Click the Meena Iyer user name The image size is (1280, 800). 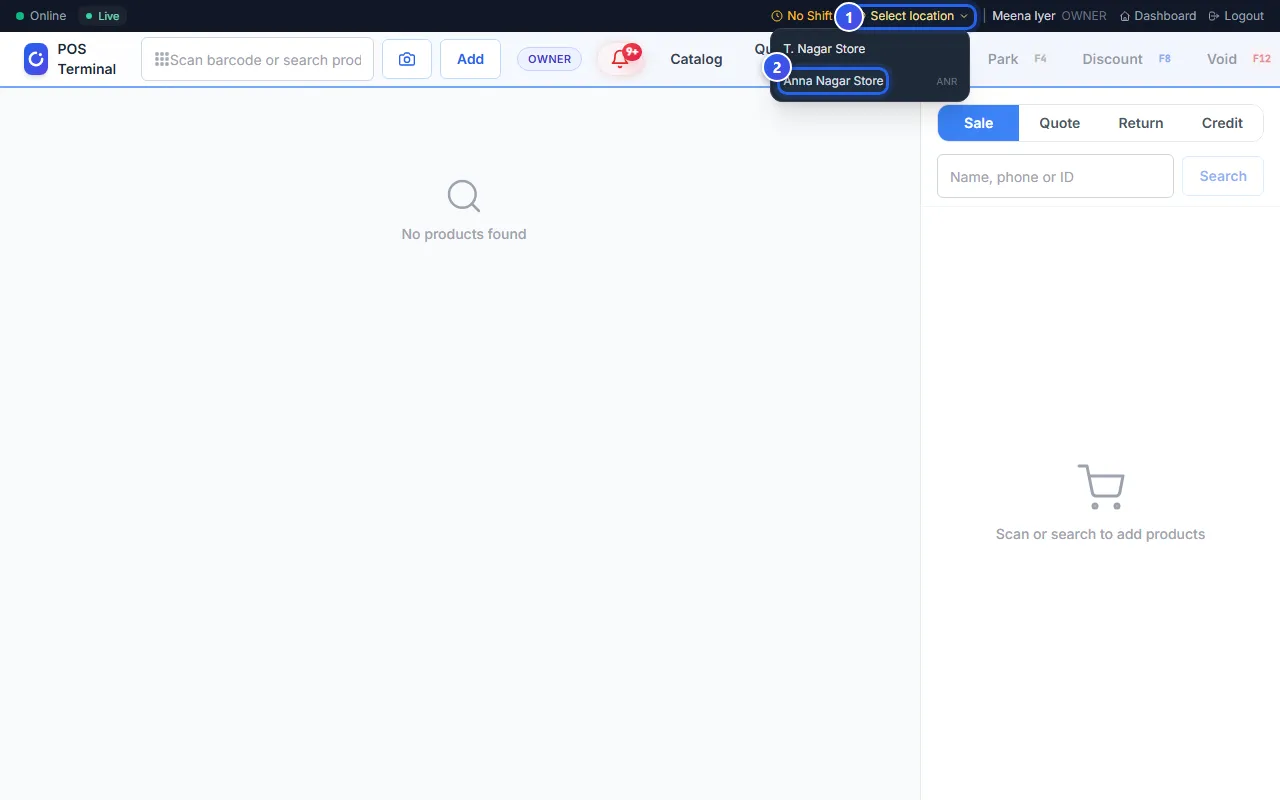click(x=1023, y=16)
